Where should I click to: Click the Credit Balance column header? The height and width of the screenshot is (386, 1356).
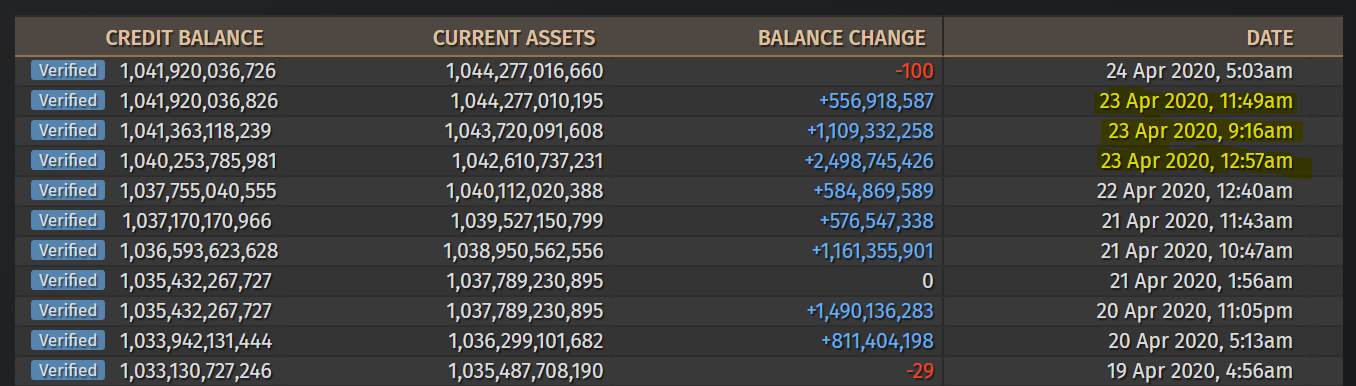(184, 39)
